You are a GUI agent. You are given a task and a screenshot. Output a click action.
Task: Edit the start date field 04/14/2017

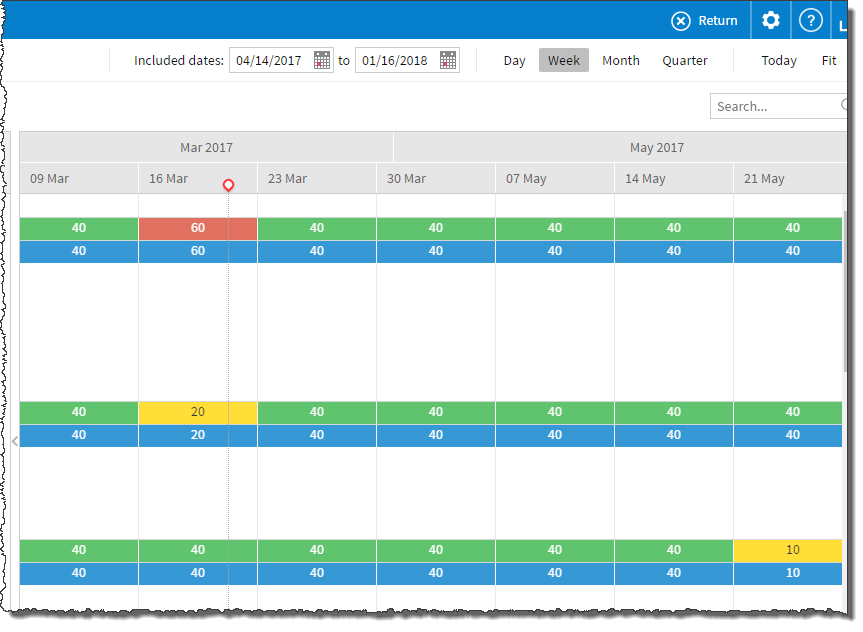pos(269,61)
